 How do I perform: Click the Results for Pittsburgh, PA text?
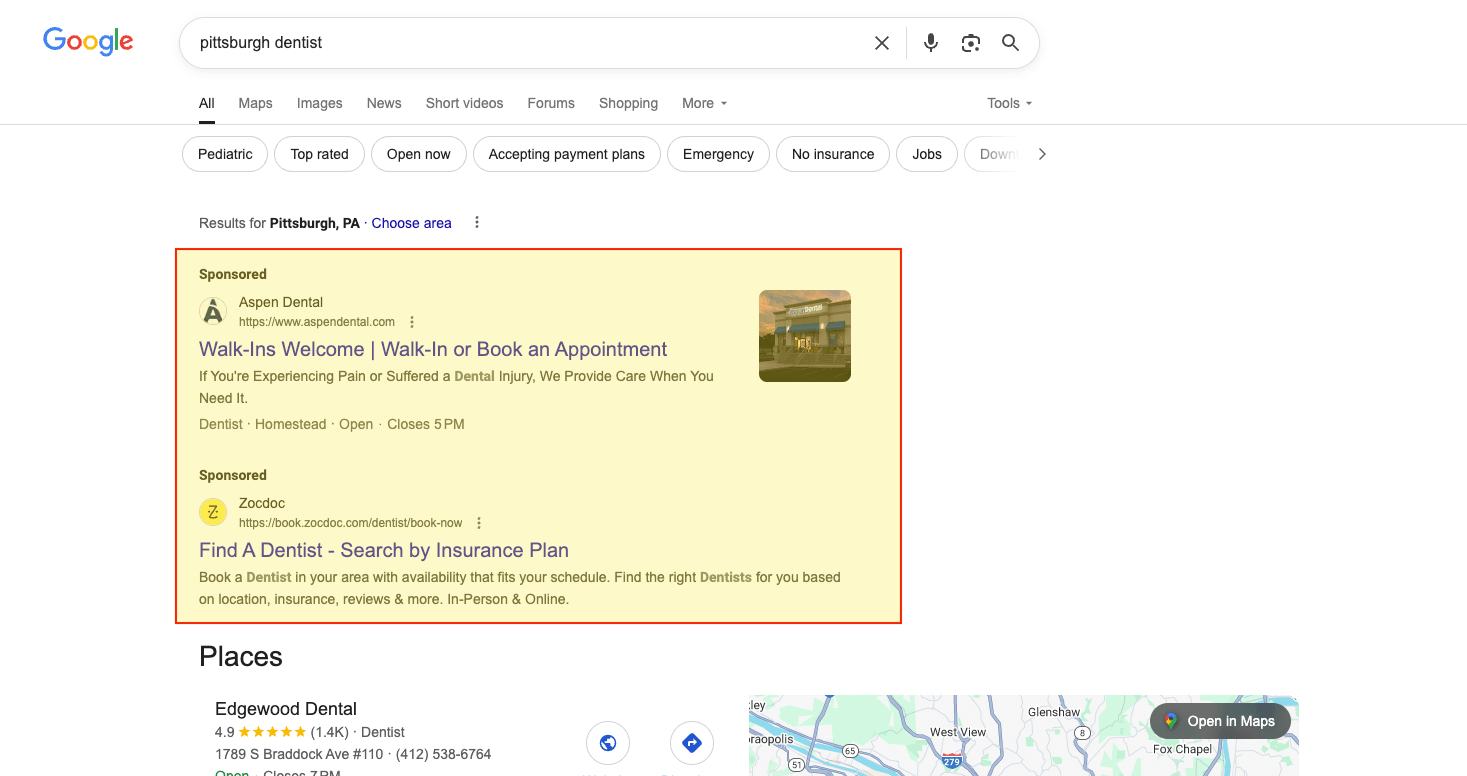[279, 223]
